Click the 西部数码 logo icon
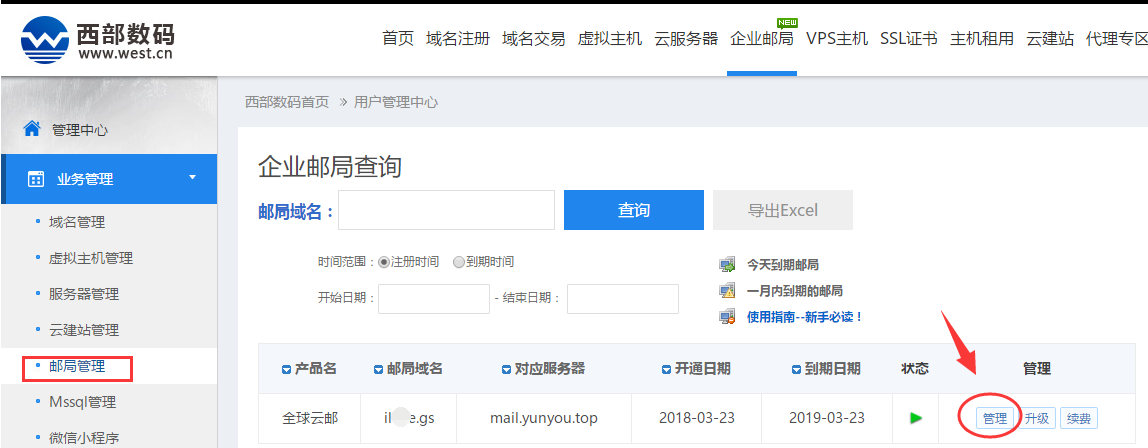The width and height of the screenshot is (1148, 448). pyautogui.click(x=44, y=39)
